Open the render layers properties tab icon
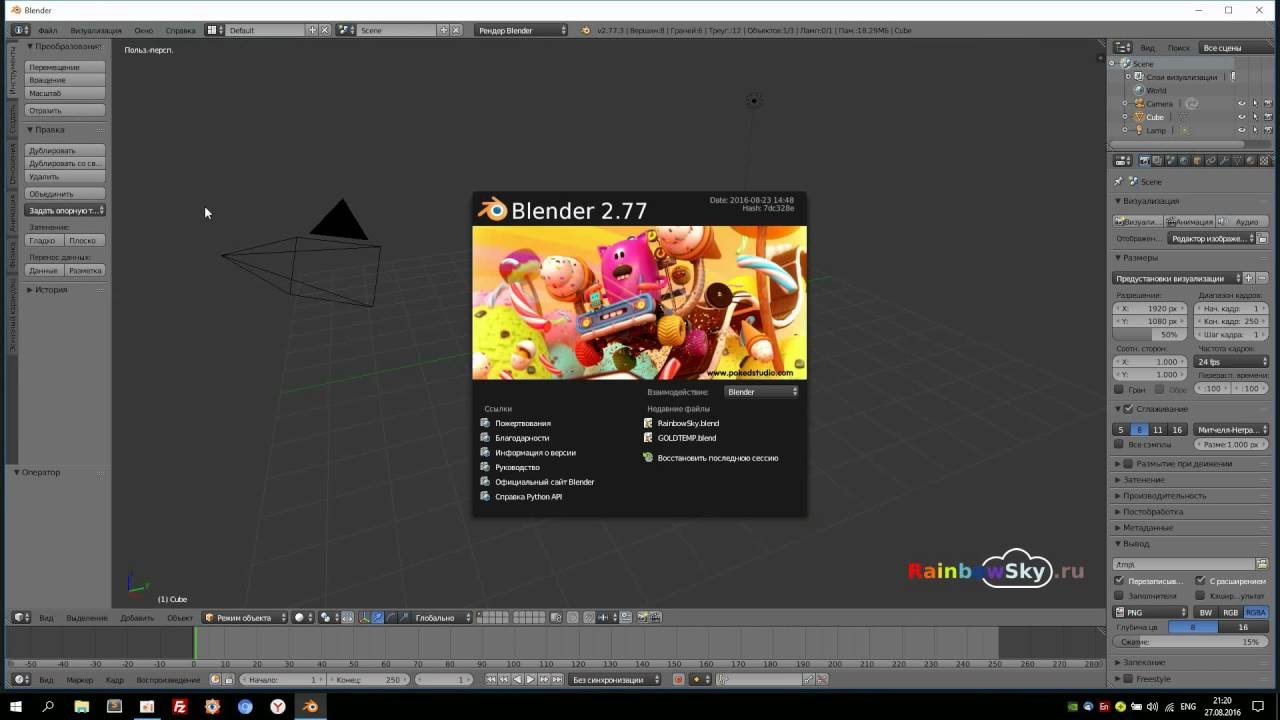This screenshot has width=1280, height=720. pyautogui.click(x=1157, y=160)
